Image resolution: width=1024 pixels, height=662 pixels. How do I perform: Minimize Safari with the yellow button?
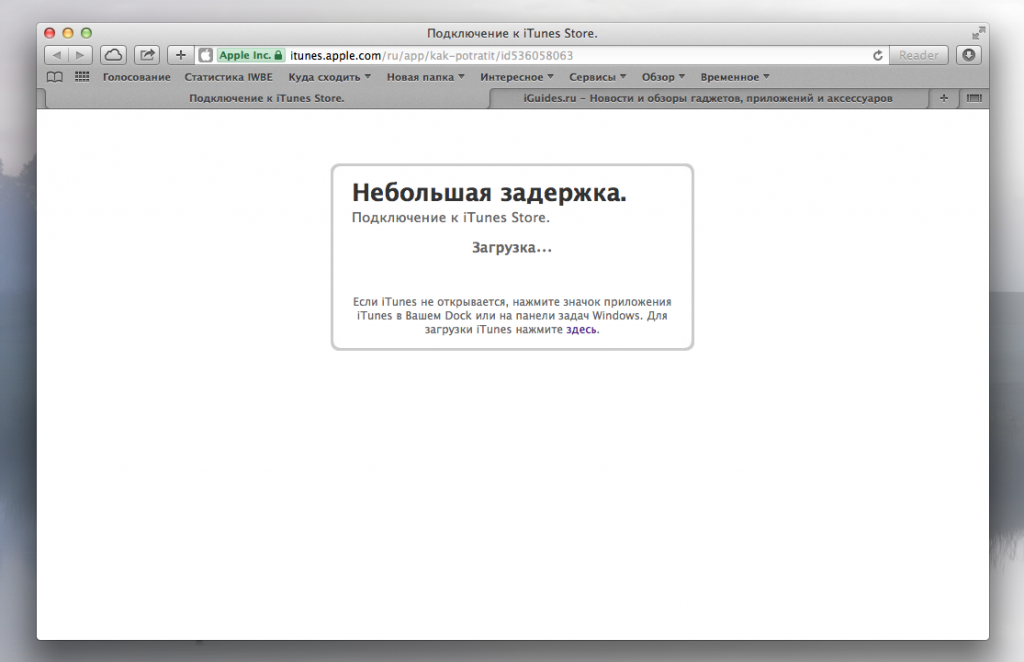[68, 33]
